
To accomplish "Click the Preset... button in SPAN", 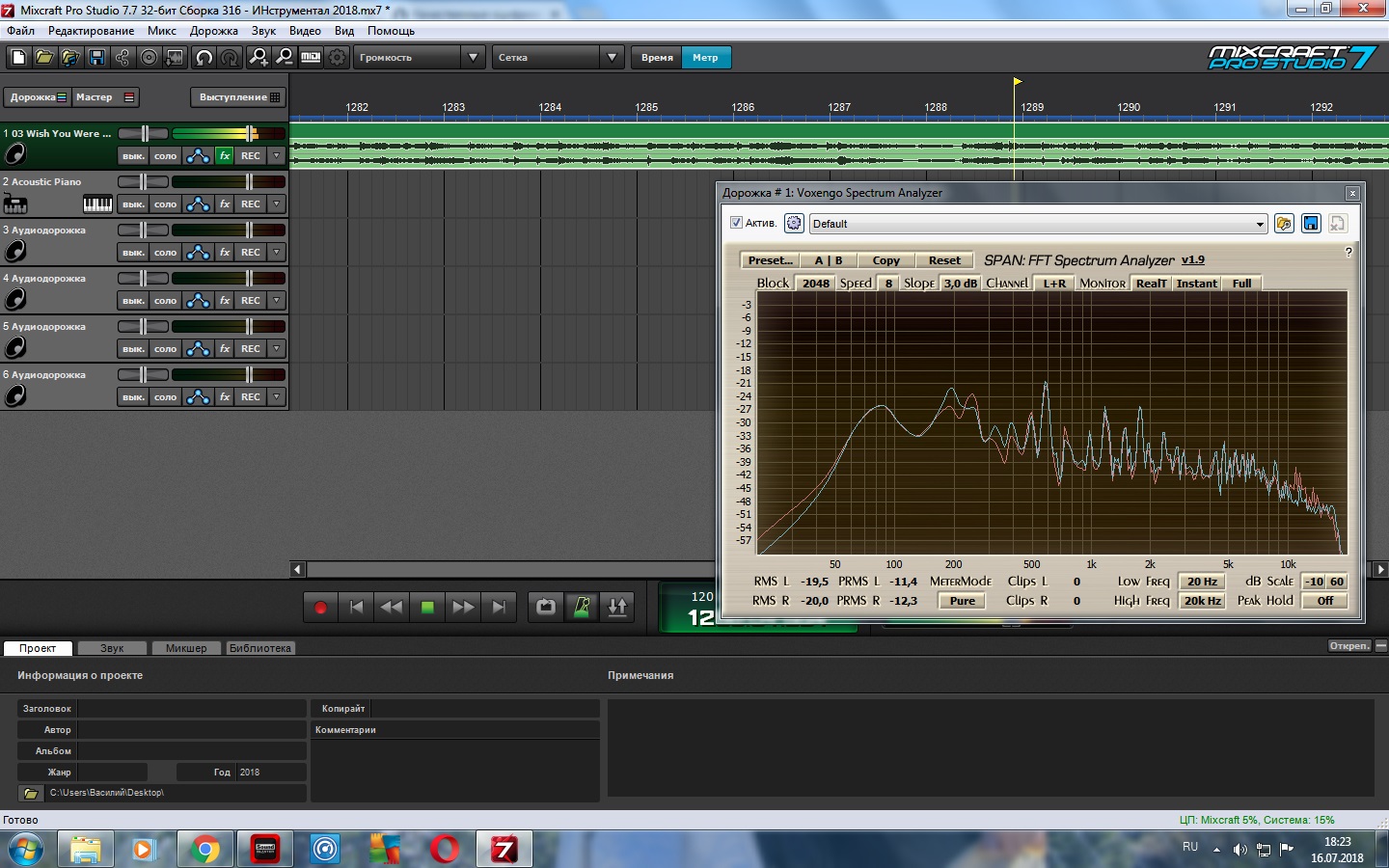I will point(771,260).
